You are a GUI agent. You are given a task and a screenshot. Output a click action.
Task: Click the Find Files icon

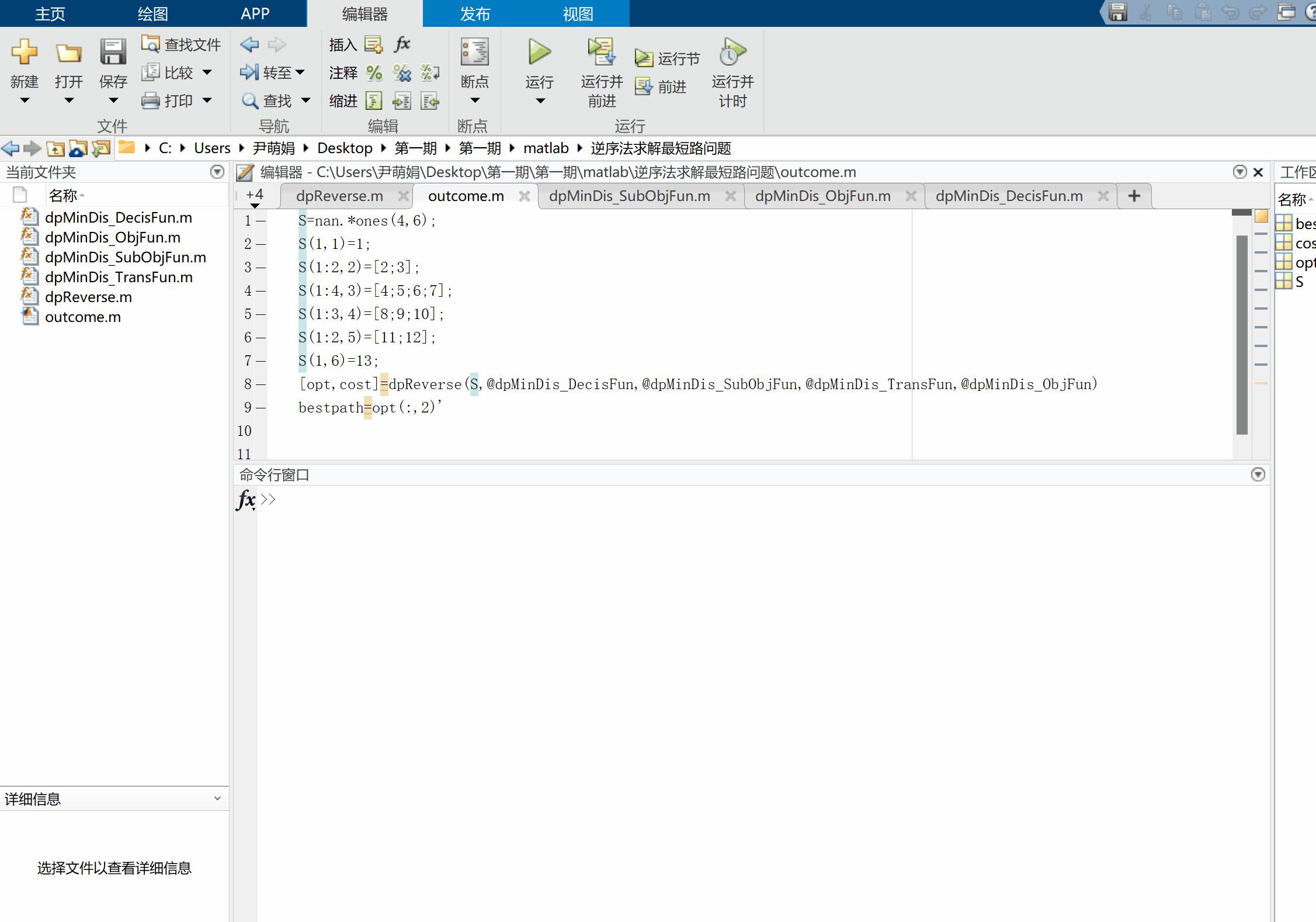point(151,44)
